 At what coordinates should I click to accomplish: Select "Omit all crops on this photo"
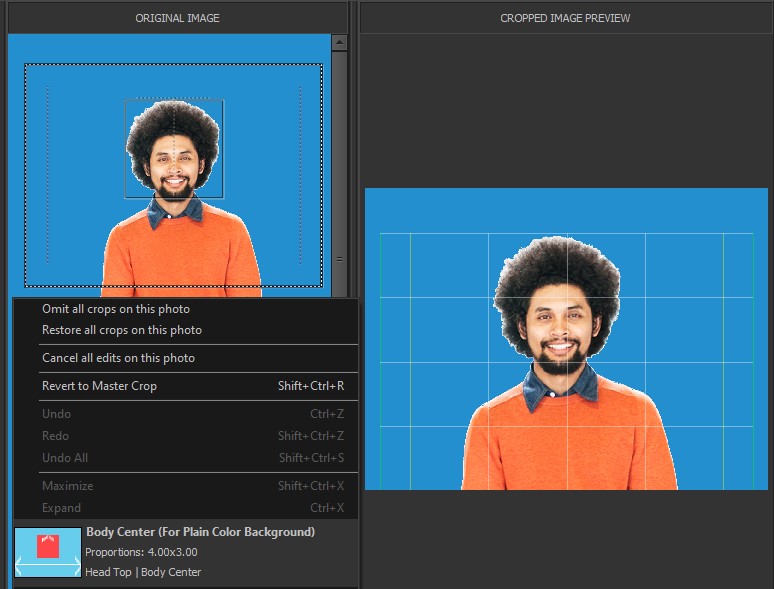[x=116, y=309]
